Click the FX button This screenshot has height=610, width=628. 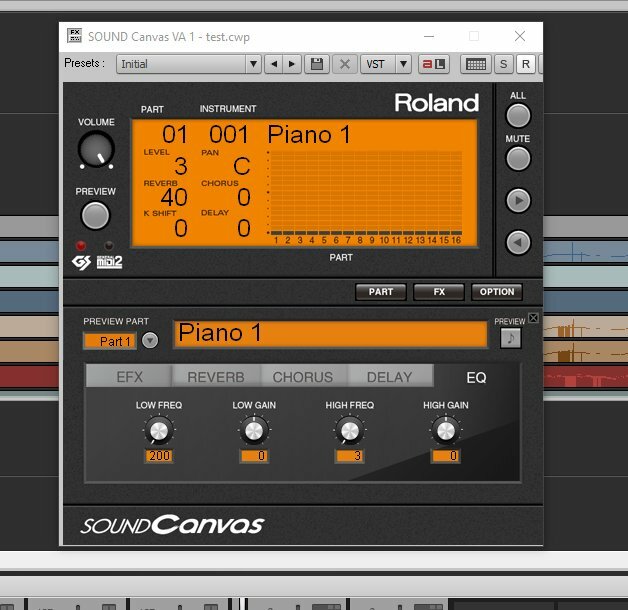439,292
